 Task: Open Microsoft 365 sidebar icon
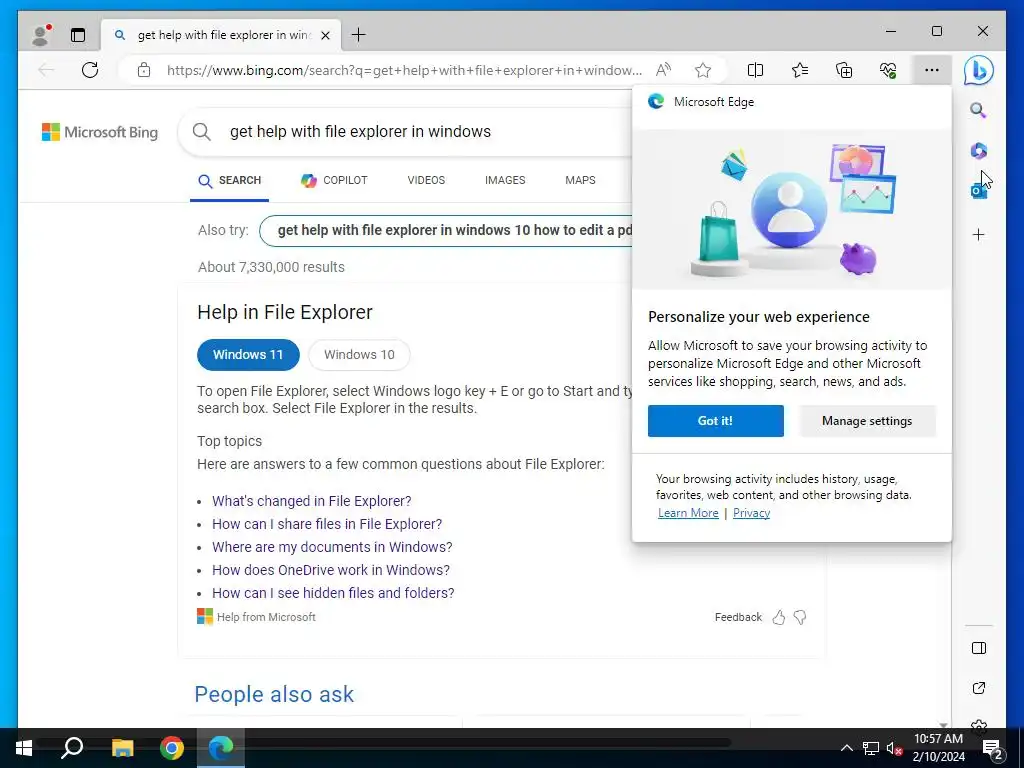[x=978, y=151]
